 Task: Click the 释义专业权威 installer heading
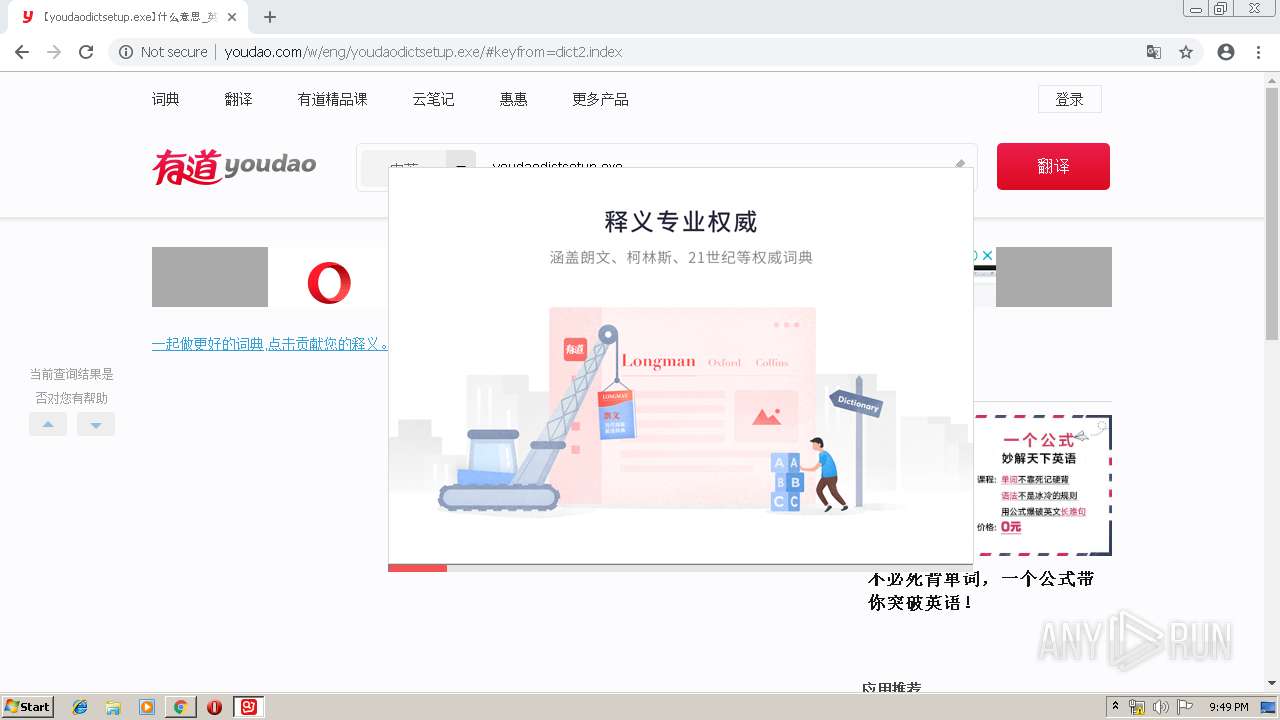[681, 222]
